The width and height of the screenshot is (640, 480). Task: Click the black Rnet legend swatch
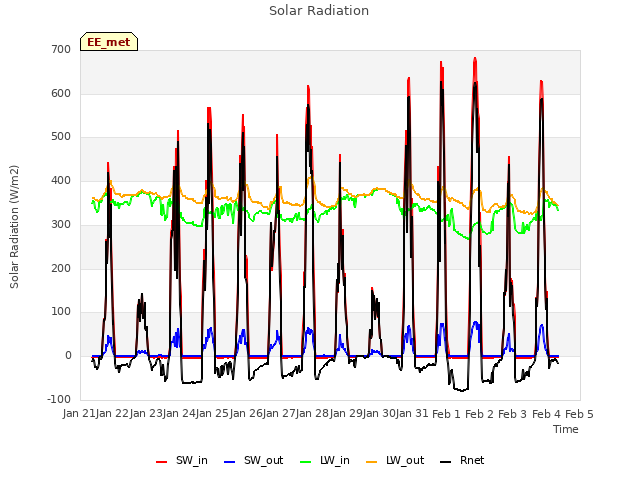click(445, 462)
